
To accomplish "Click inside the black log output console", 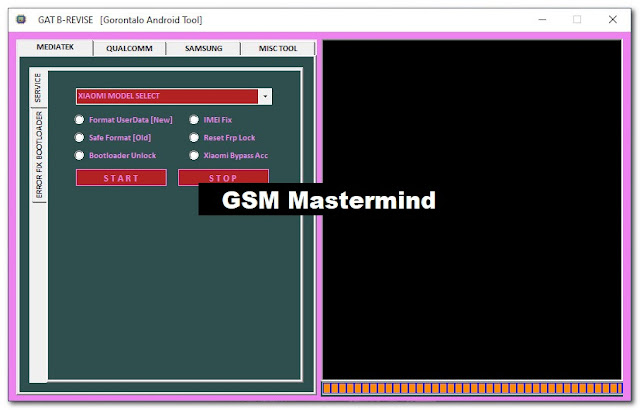I will point(472,210).
